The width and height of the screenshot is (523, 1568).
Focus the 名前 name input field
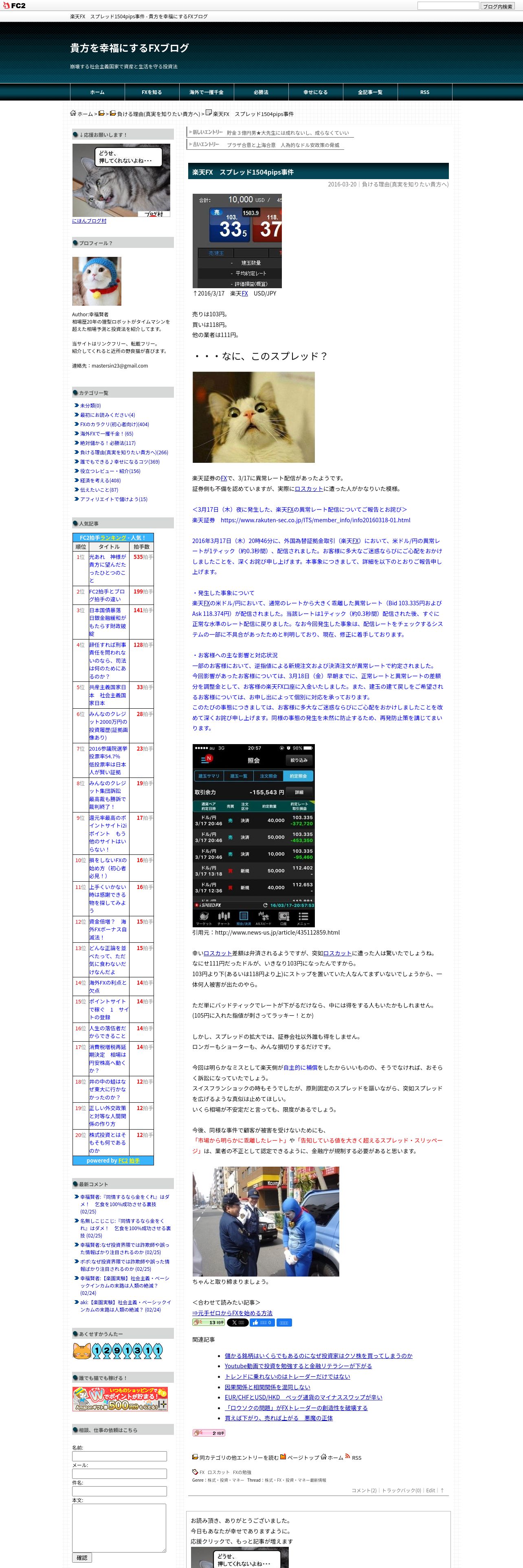[119, 1456]
